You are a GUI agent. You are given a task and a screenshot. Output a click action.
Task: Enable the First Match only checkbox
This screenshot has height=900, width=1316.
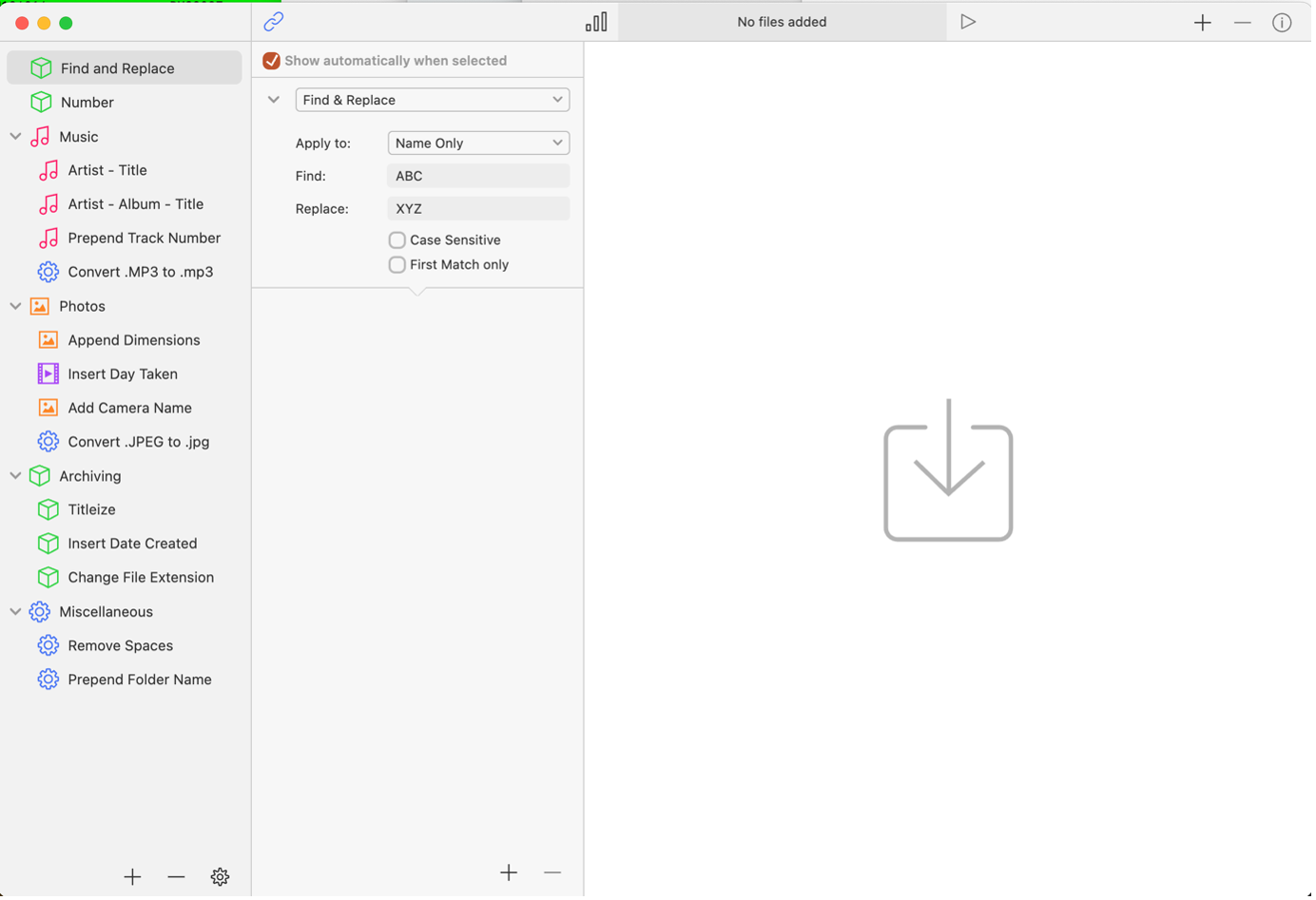[398, 266]
